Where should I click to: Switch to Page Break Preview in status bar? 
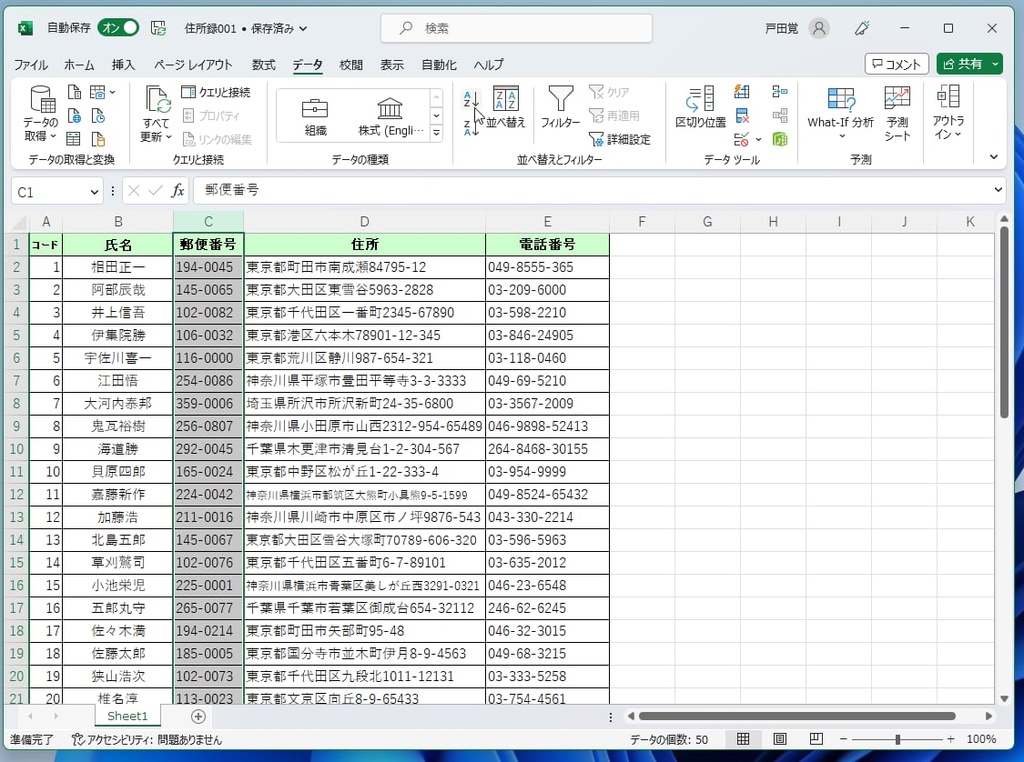click(x=816, y=739)
